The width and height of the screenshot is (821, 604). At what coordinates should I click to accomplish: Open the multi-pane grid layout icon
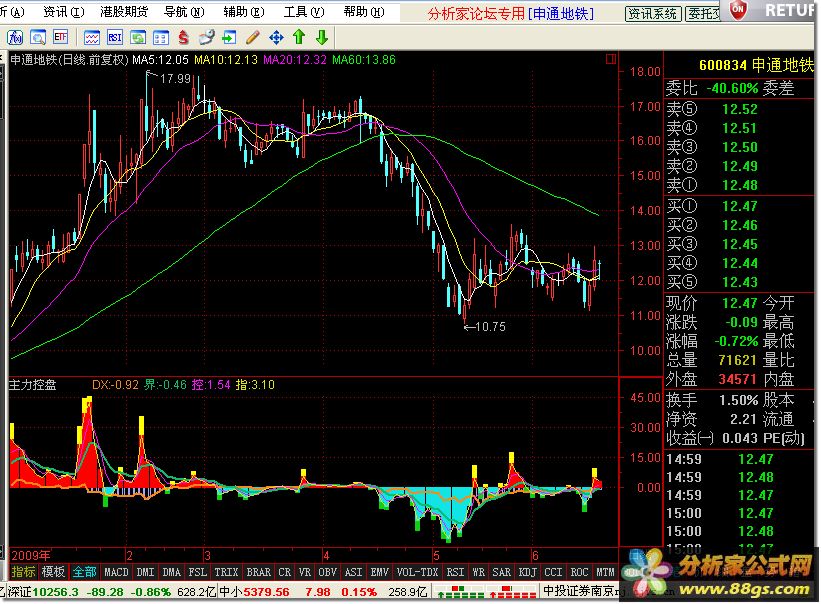pos(161,37)
